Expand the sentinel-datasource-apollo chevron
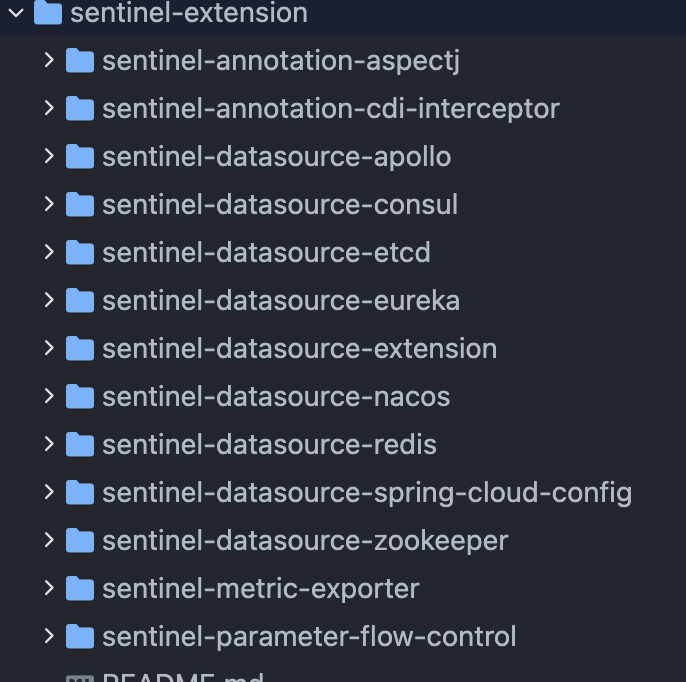The width and height of the screenshot is (686, 682). click(x=49, y=156)
